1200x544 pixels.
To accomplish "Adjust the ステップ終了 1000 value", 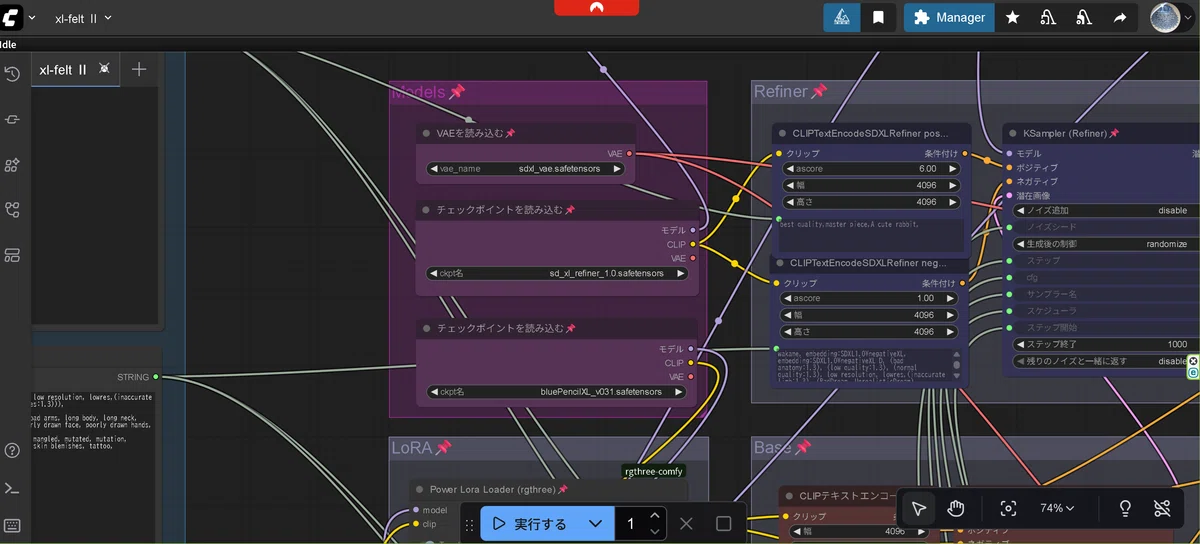I will pos(1105,344).
